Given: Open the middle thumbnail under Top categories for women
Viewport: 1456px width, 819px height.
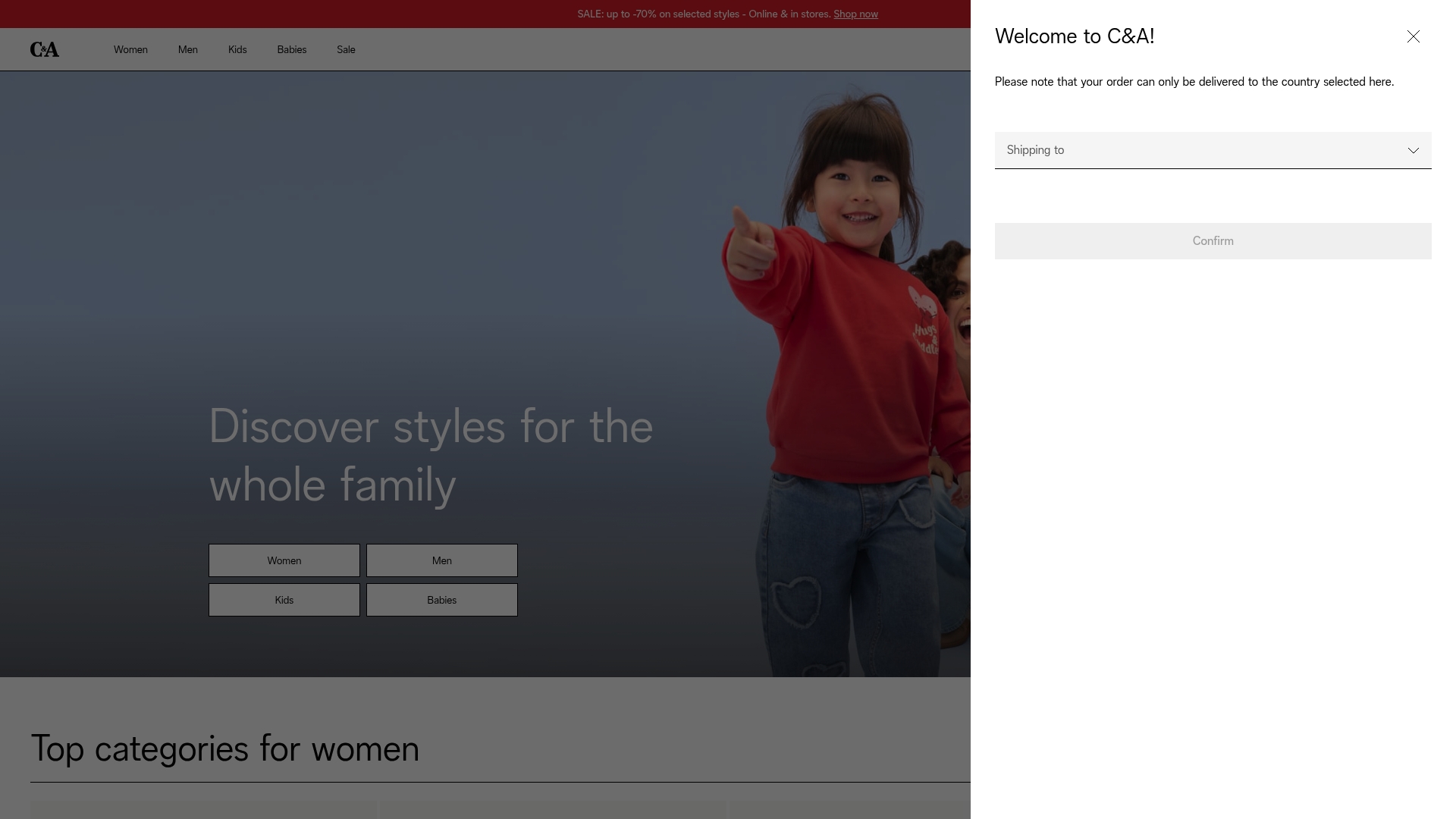Looking at the screenshot, I should (x=553, y=811).
